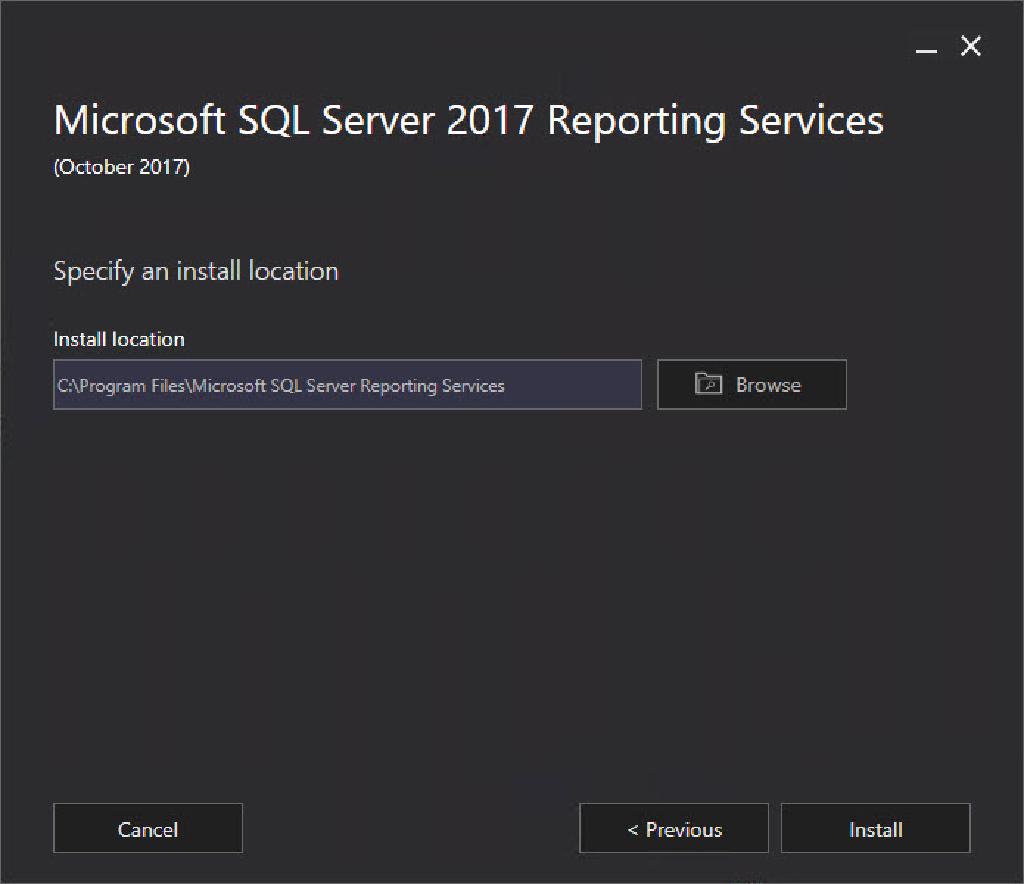Place cursor in the C:\Program Files path field
Viewport: 1024px width, 884px height.
(347, 384)
